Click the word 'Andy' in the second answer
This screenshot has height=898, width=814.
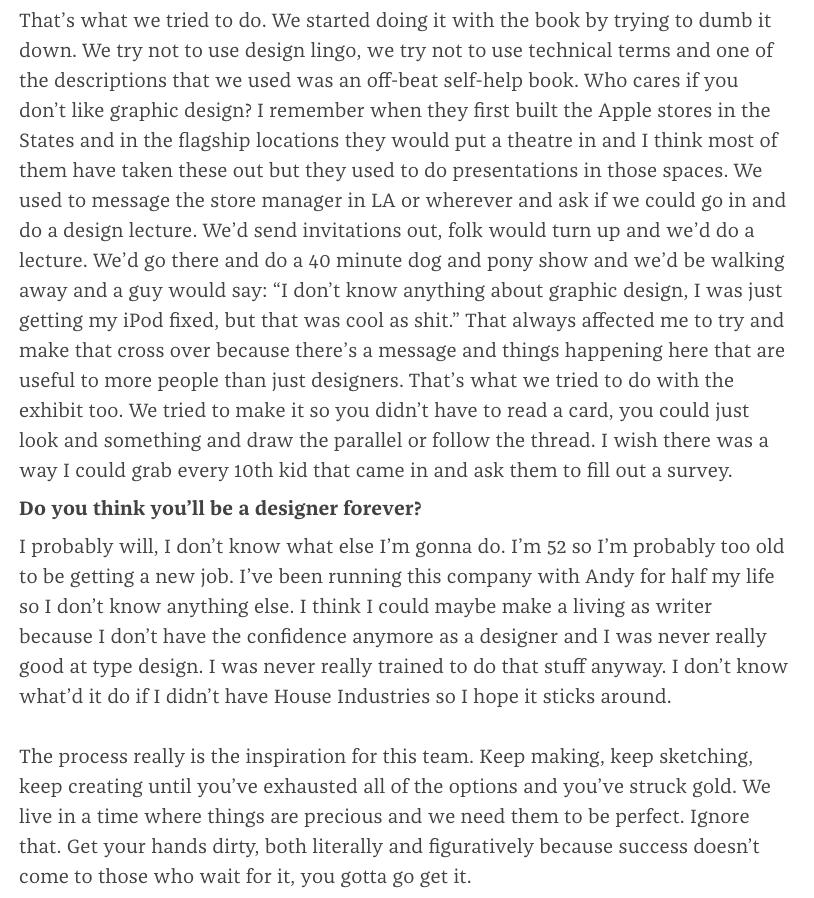point(609,576)
